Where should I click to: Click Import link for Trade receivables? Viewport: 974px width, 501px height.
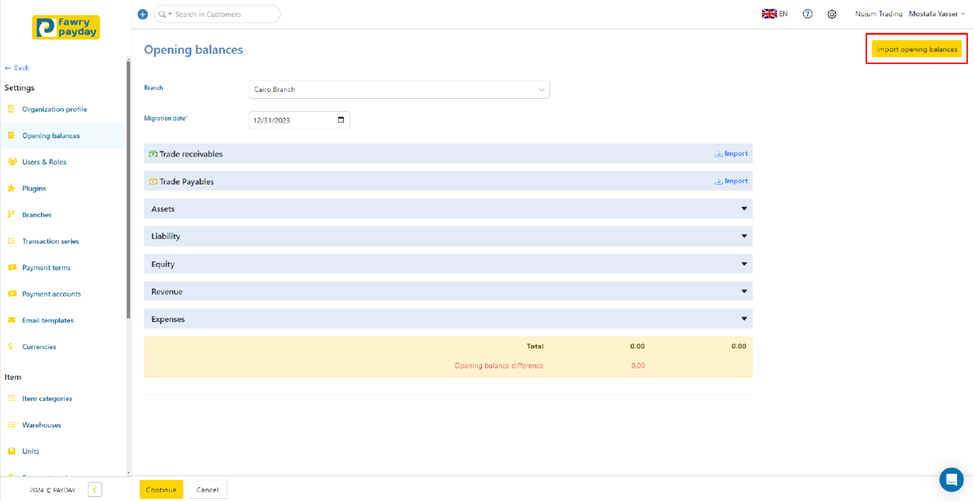[x=731, y=154]
